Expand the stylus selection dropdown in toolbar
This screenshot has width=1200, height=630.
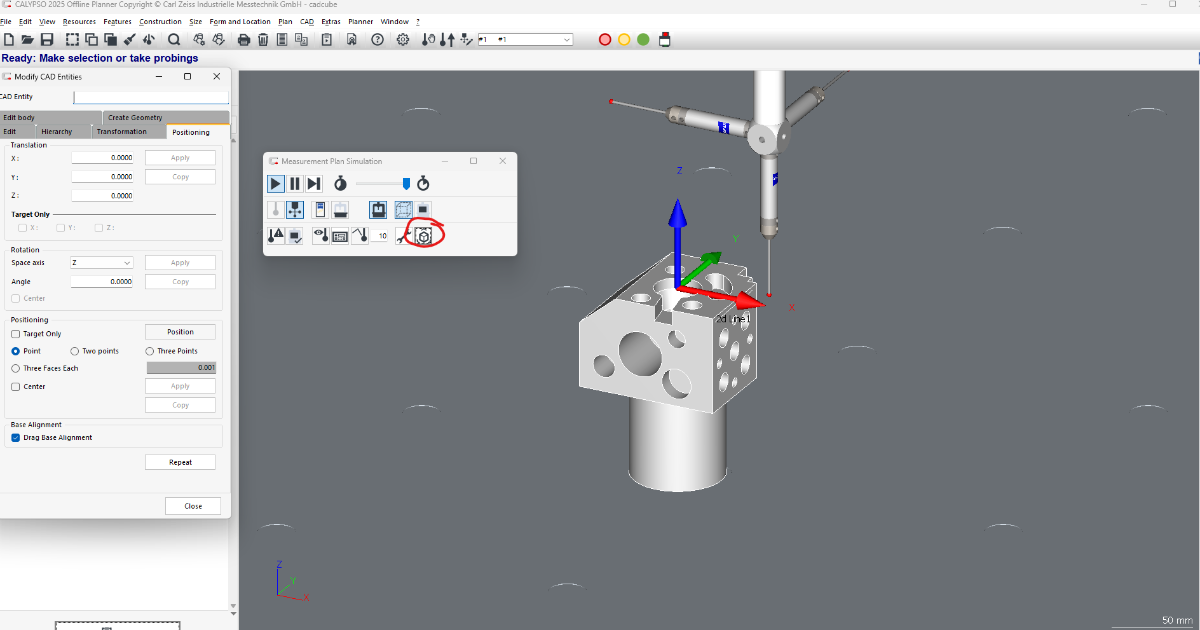pyautogui.click(x=567, y=40)
